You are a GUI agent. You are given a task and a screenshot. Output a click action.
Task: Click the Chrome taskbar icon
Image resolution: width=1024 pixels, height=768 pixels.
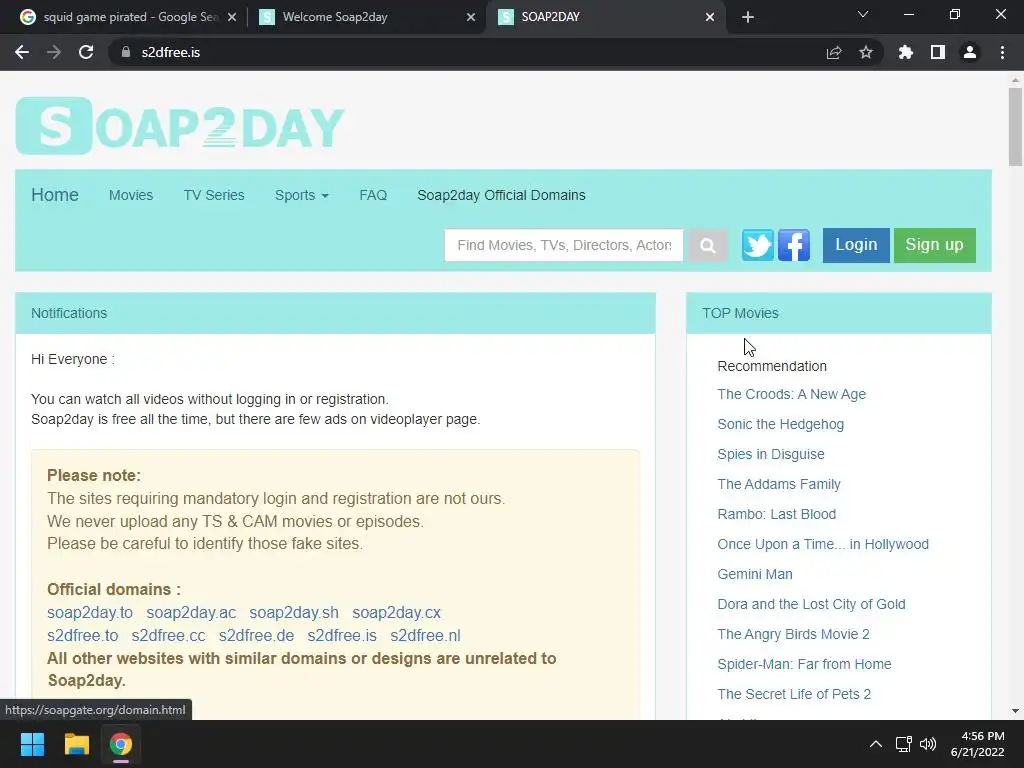tap(121, 744)
